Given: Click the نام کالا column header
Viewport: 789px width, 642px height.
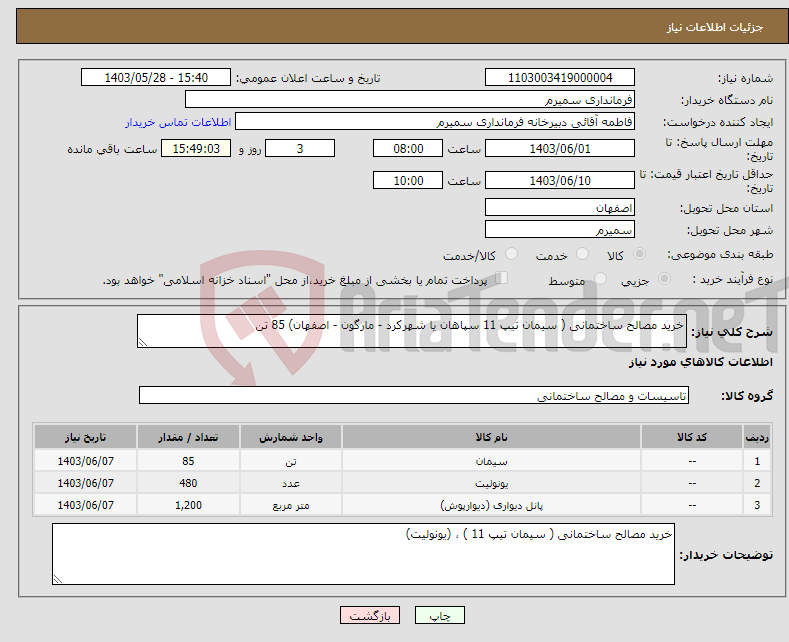Looking at the screenshot, I should pyautogui.click(x=491, y=437).
